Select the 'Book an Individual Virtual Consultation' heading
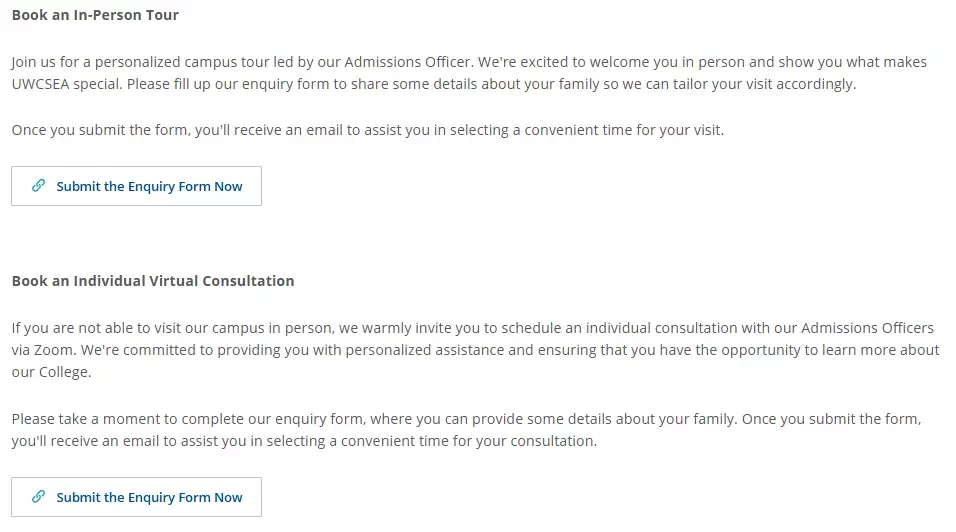Image resolution: width=956 pixels, height=532 pixels. click(x=153, y=281)
